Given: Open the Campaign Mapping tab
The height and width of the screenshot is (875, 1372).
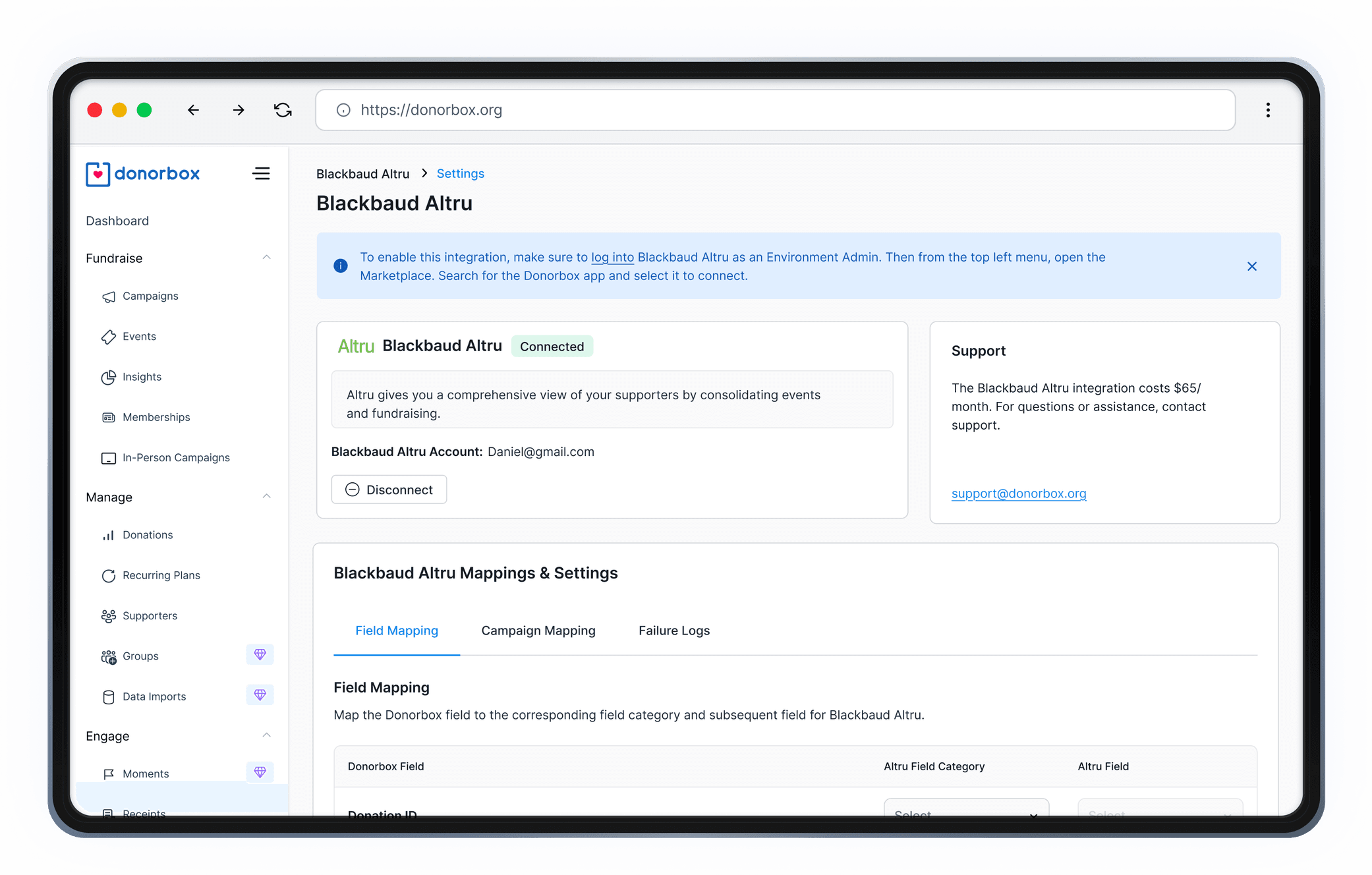Looking at the screenshot, I should pos(538,631).
